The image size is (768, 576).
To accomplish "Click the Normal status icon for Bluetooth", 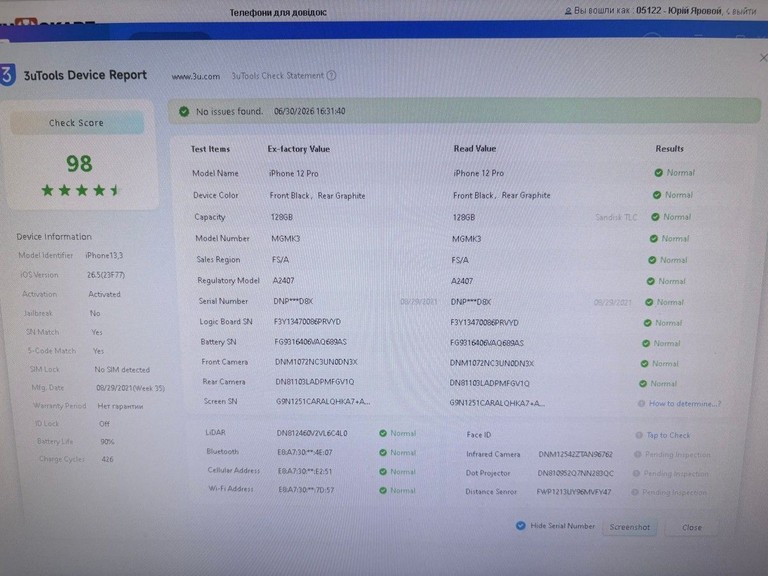I will click(x=383, y=453).
